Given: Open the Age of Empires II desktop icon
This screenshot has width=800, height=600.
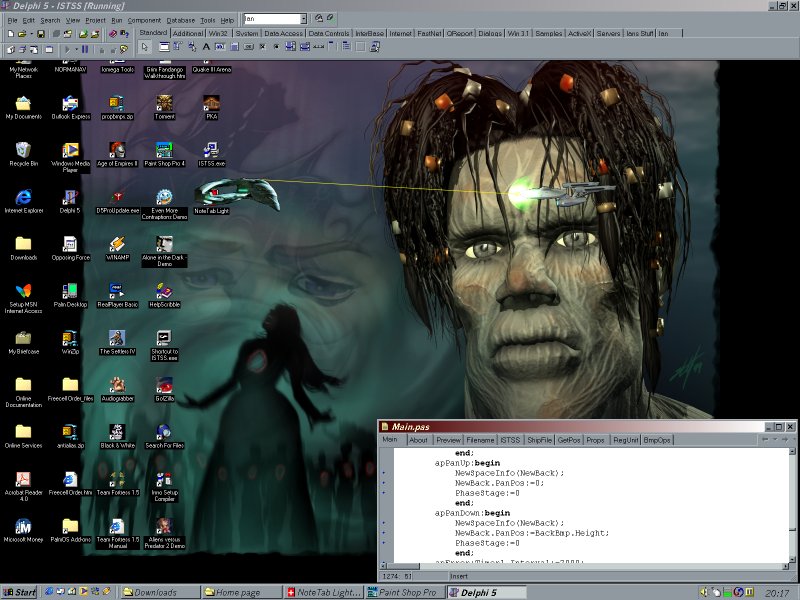Looking at the screenshot, I should [117, 155].
